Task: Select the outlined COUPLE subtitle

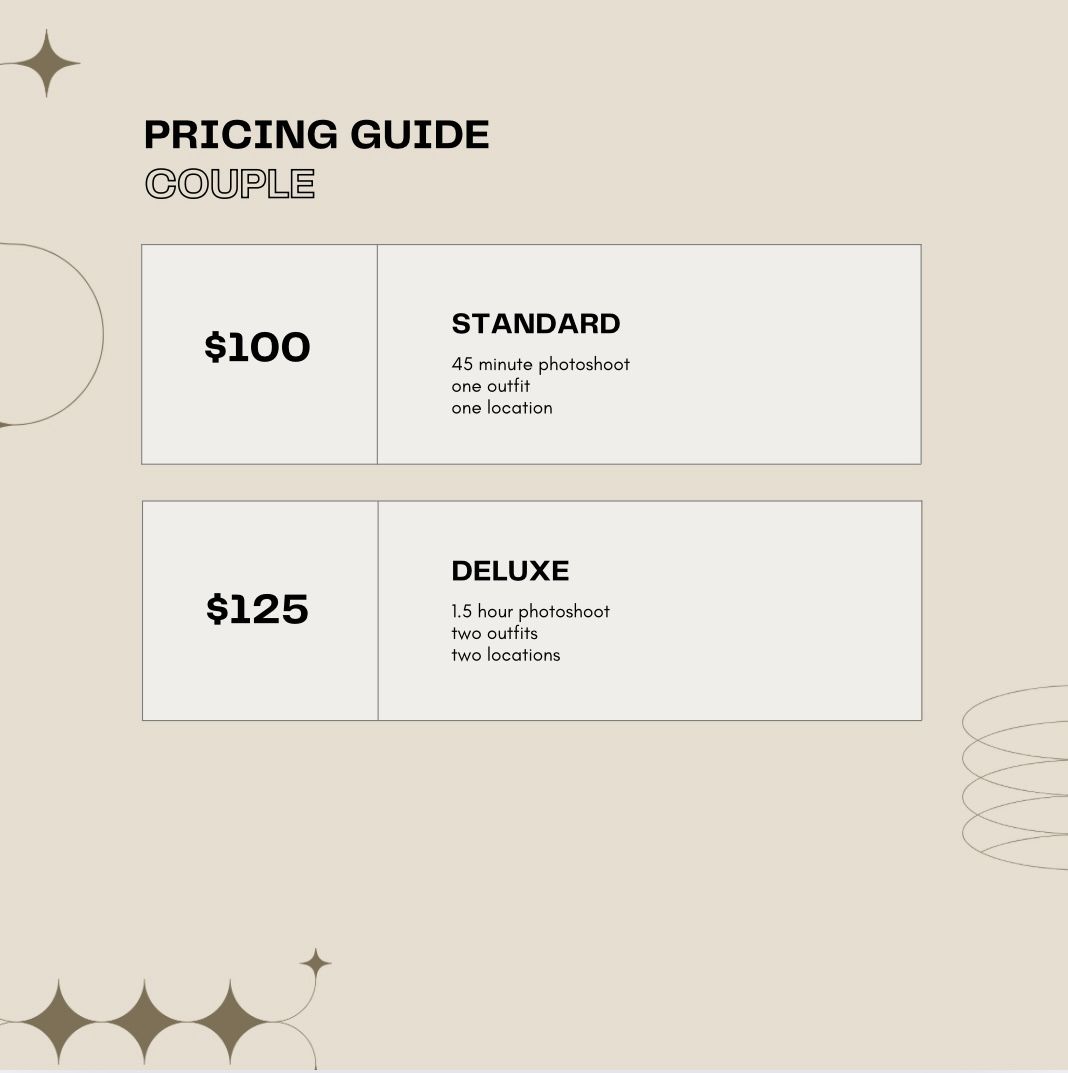Action: pyautogui.click(x=230, y=184)
